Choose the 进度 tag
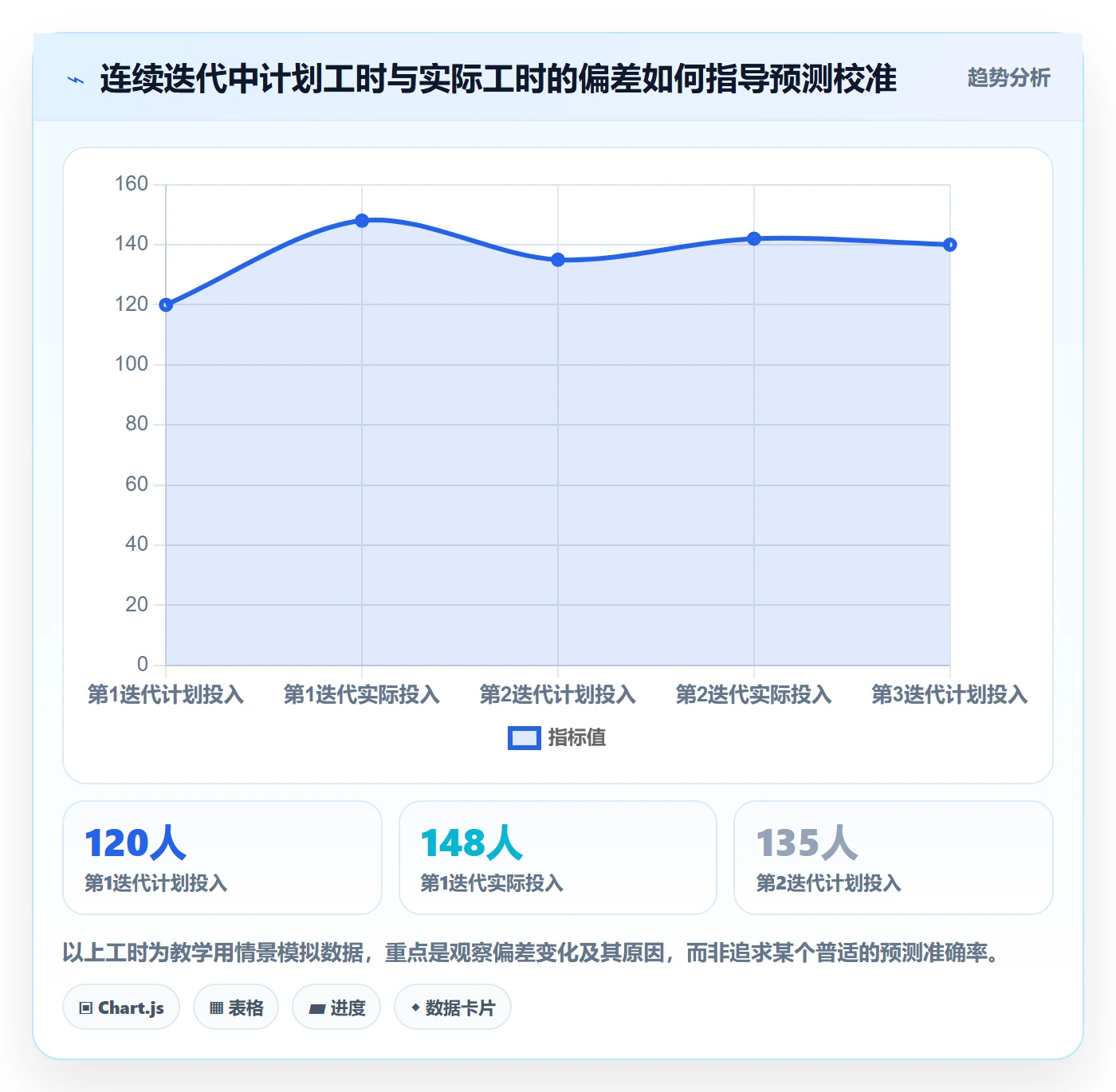 (x=336, y=1008)
